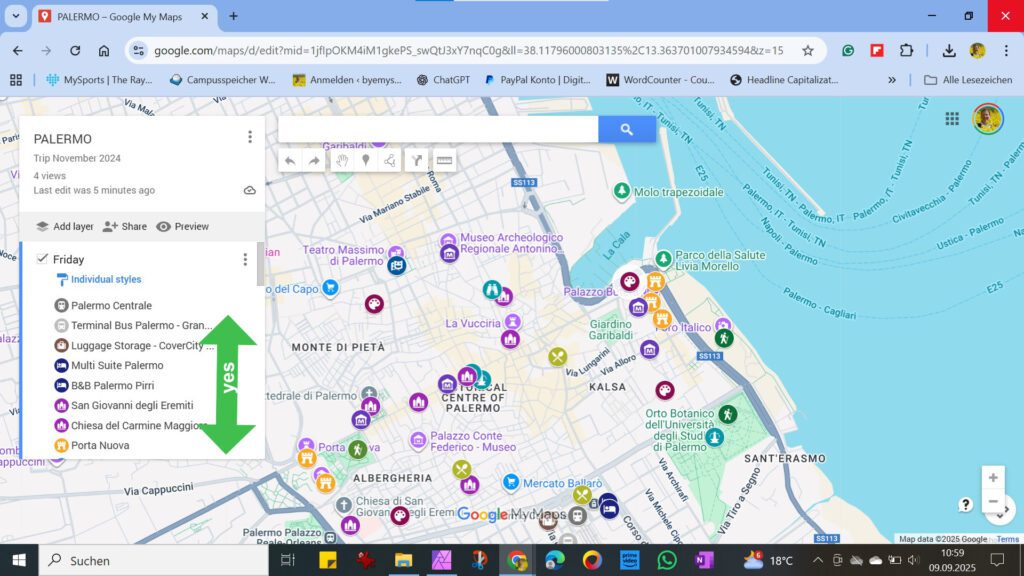Select the Draw a line tool
Viewport: 1024px width, 576px height.
tap(390, 160)
